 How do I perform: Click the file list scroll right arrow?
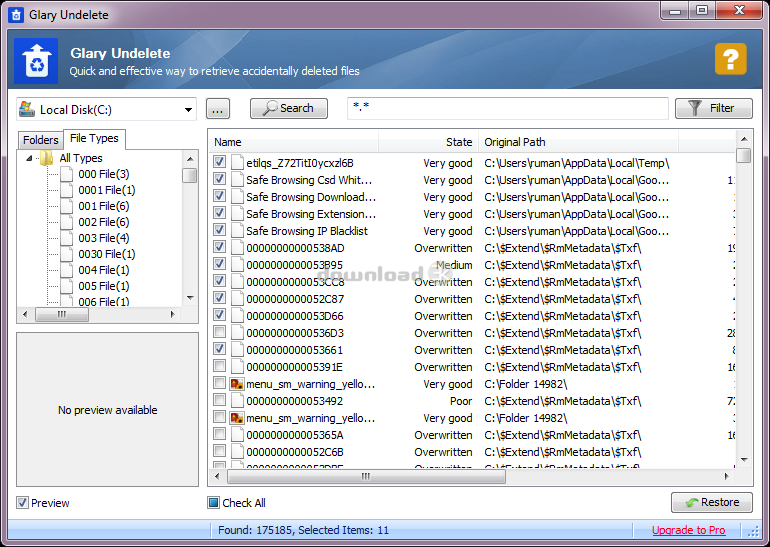[727, 476]
